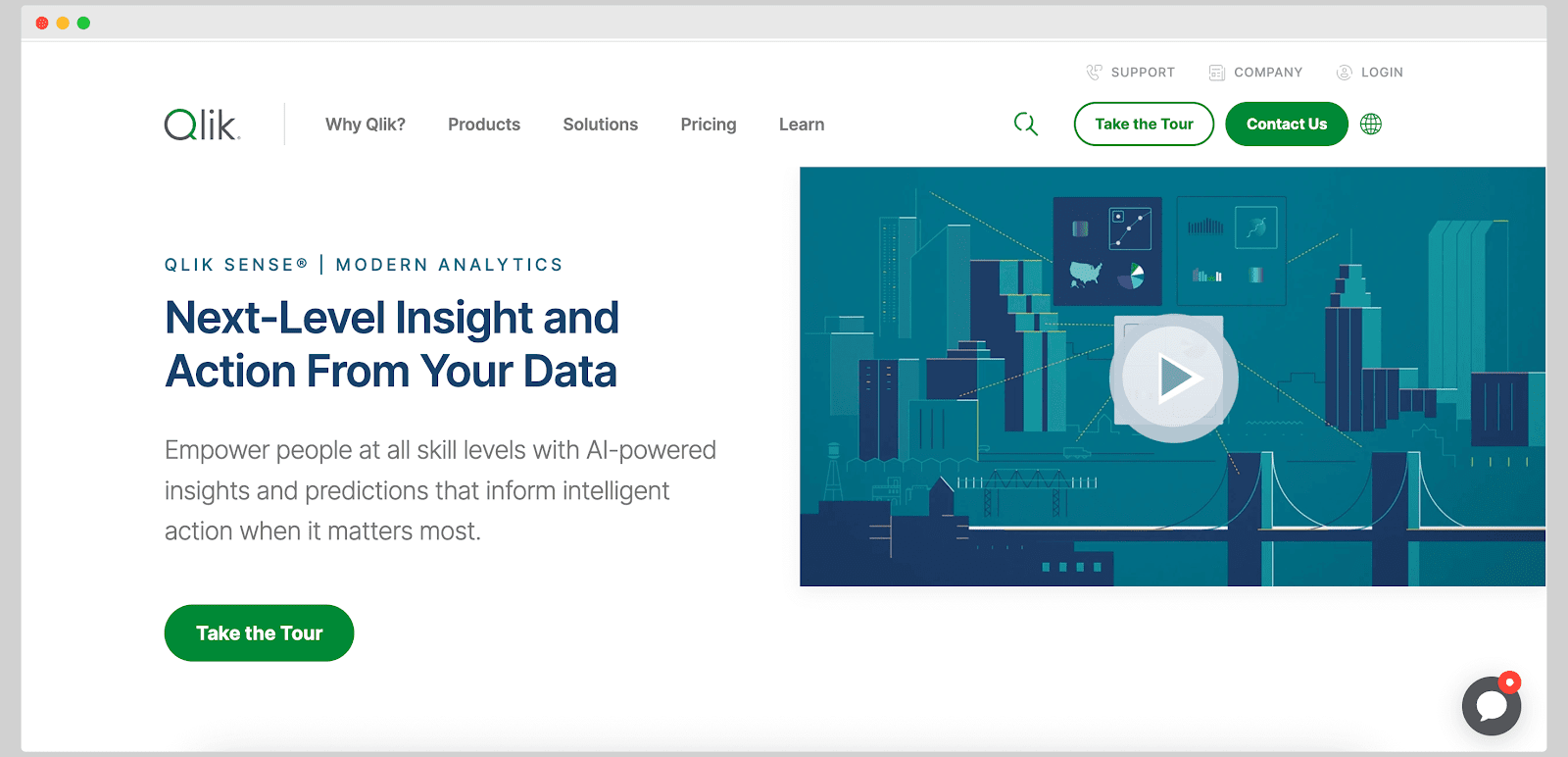Click the Contact Us button
The width and height of the screenshot is (1568, 757).
(1287, 124)
